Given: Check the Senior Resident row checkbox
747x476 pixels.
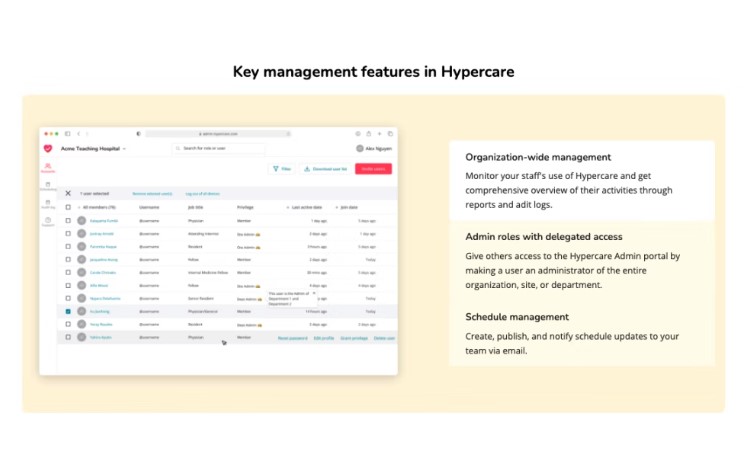Looking at the screenshot, I should (68, 298).
